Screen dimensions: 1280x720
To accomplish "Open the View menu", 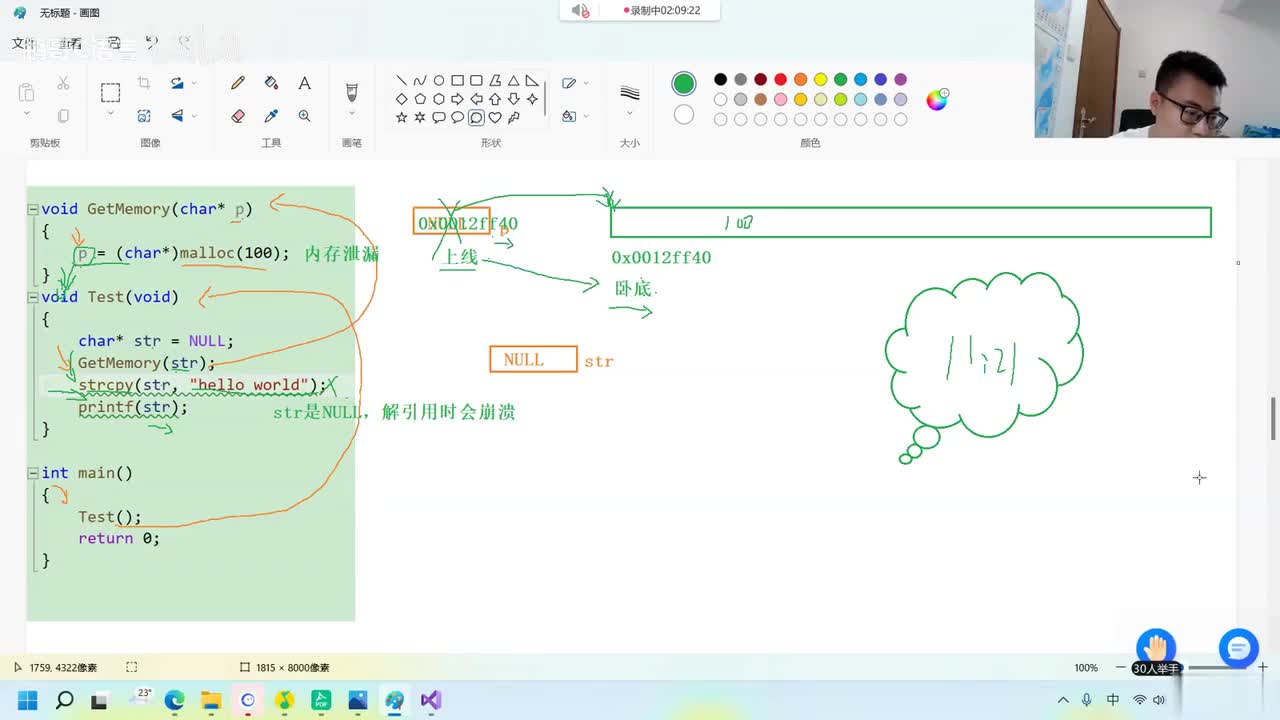I will tap(70, 43).
